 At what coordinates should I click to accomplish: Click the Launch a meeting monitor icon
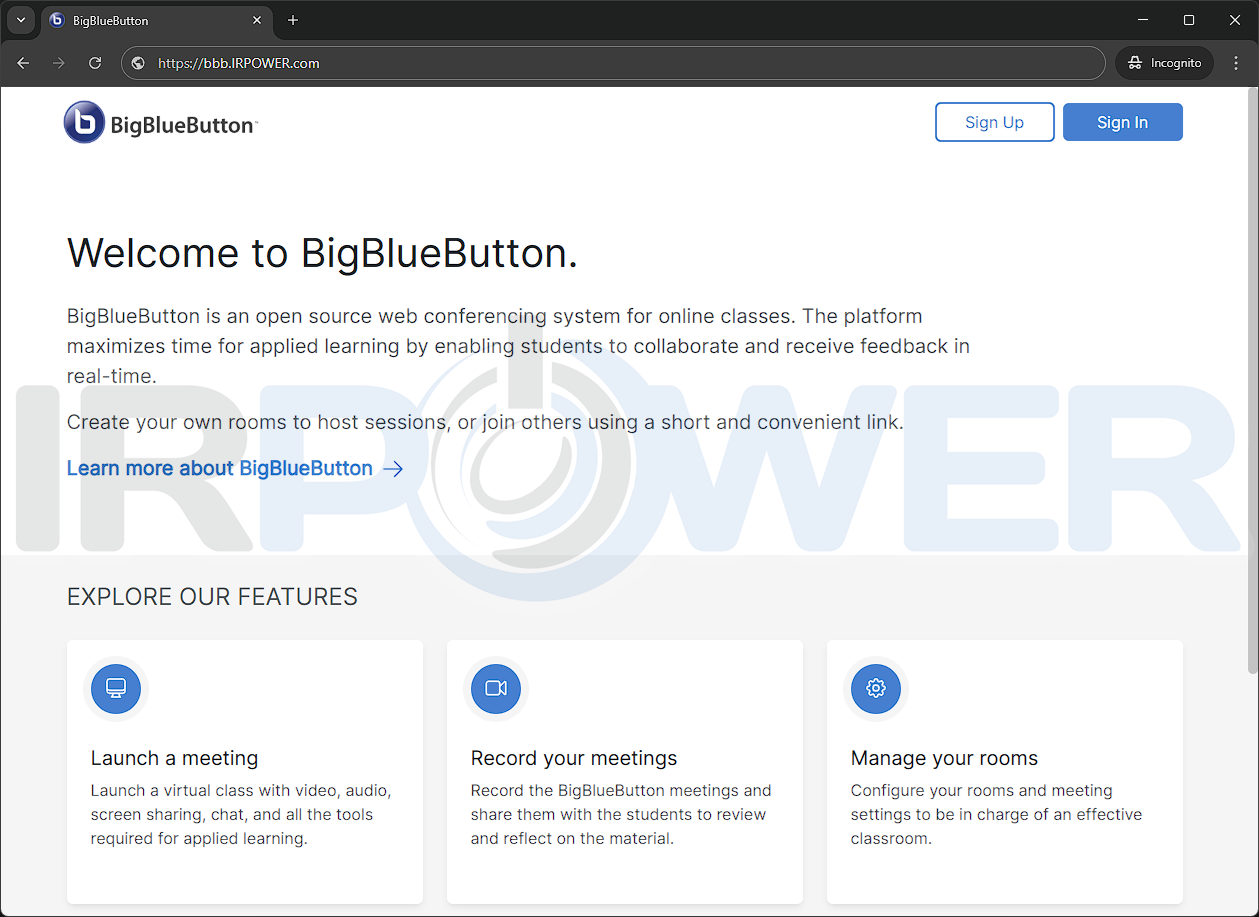coord(116,688)
